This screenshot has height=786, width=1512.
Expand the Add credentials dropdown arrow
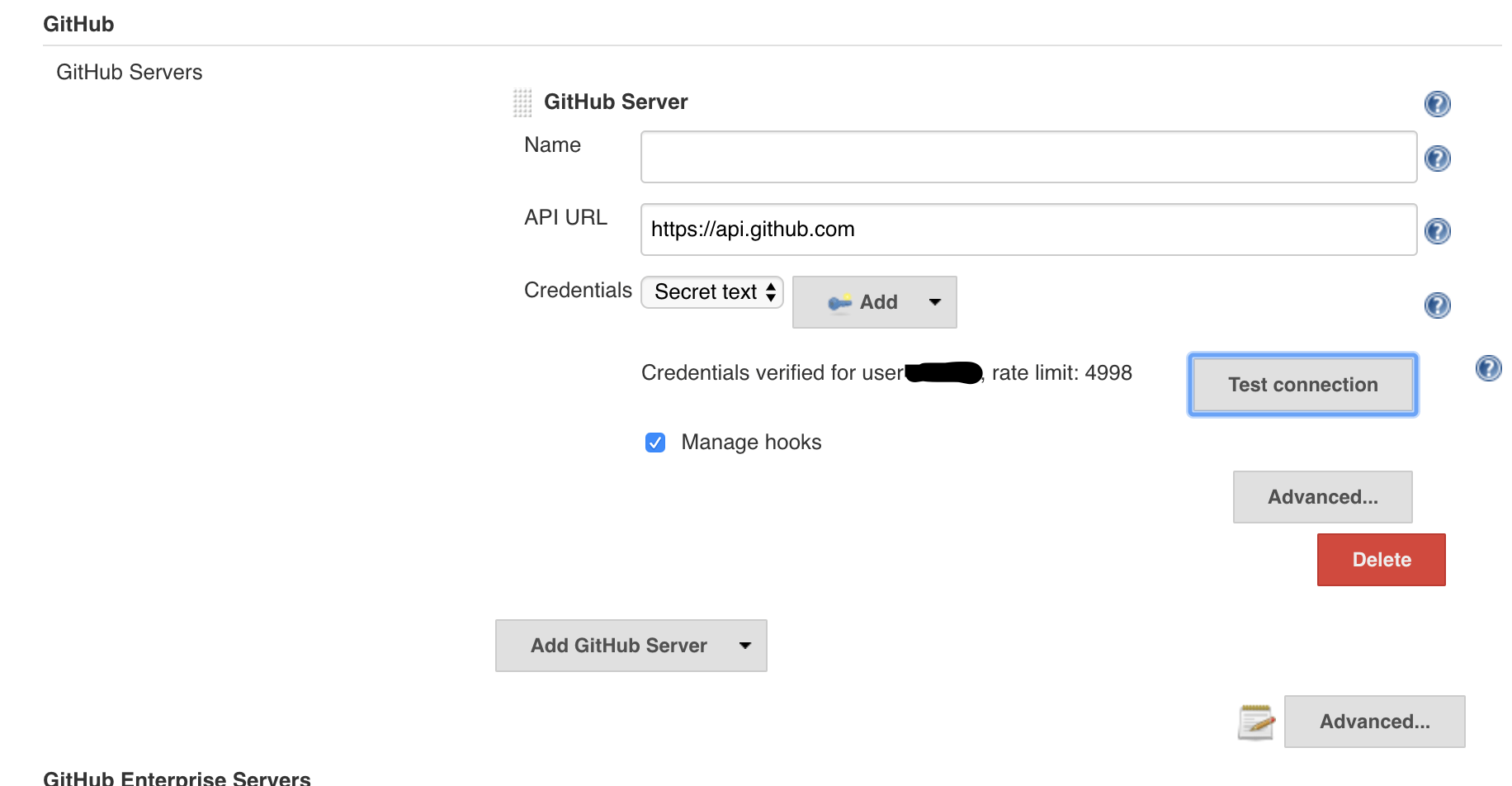pyautogui.click(x=935, y=302)
